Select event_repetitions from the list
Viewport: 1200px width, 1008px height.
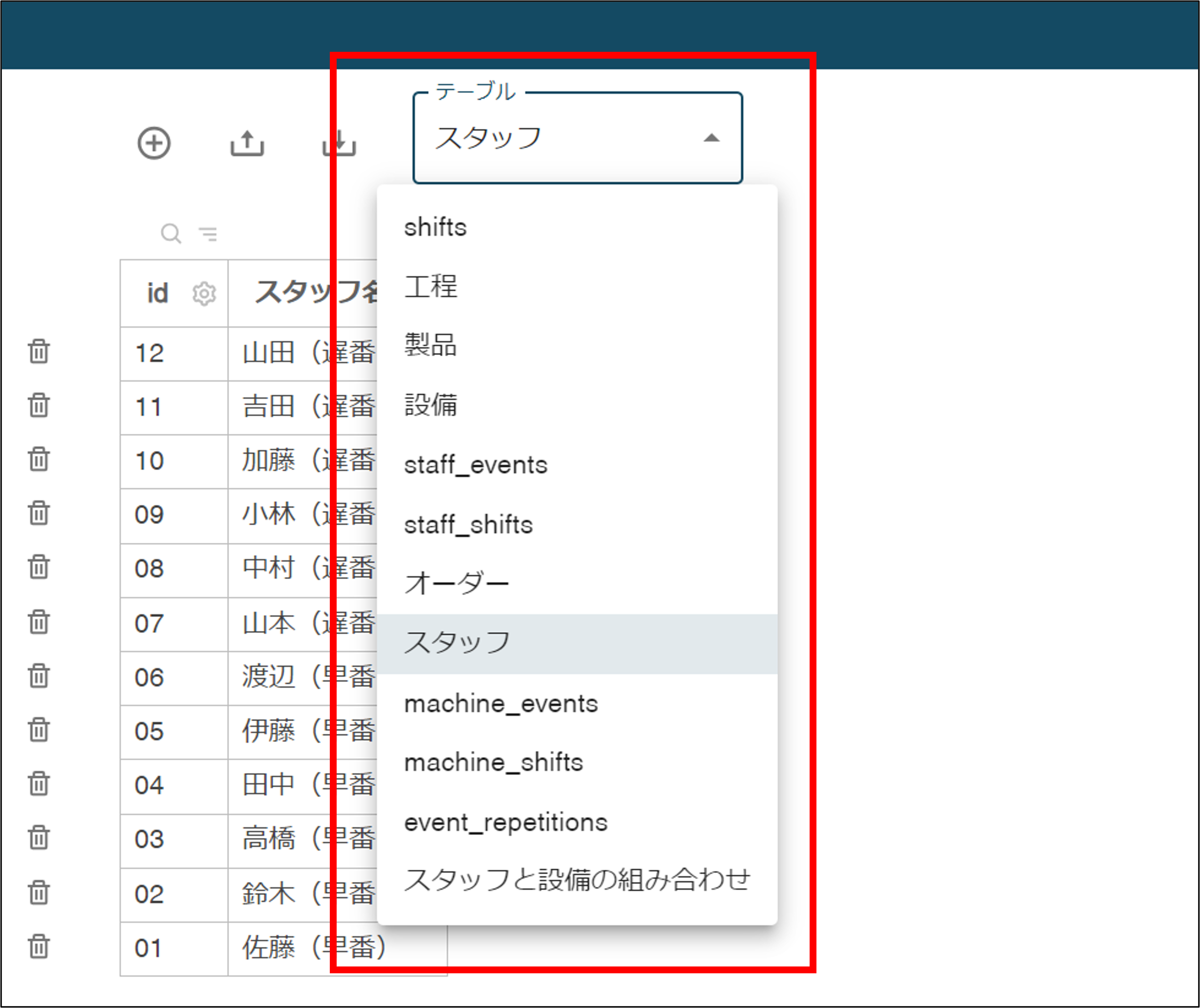(577, 822)
